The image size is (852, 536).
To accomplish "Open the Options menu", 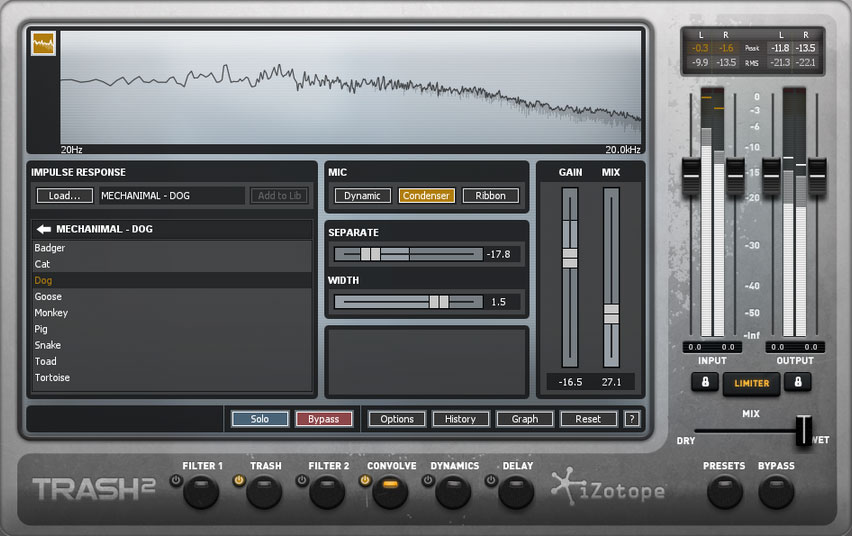I will click(397, 419).
